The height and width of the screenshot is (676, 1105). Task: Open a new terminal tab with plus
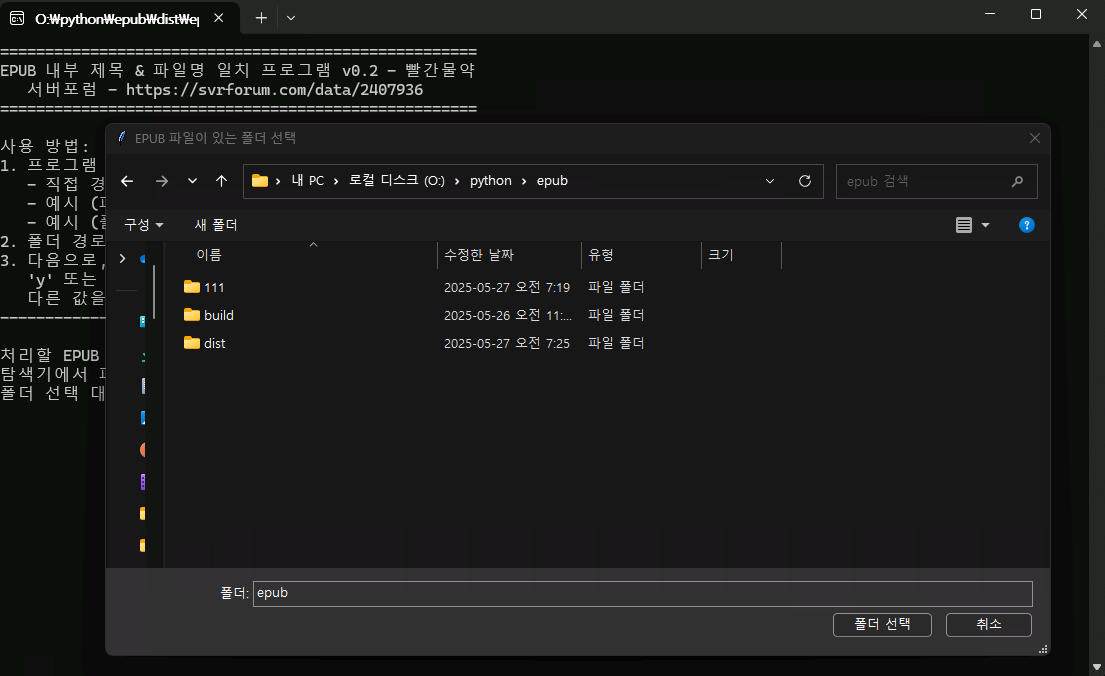point(261,18)
